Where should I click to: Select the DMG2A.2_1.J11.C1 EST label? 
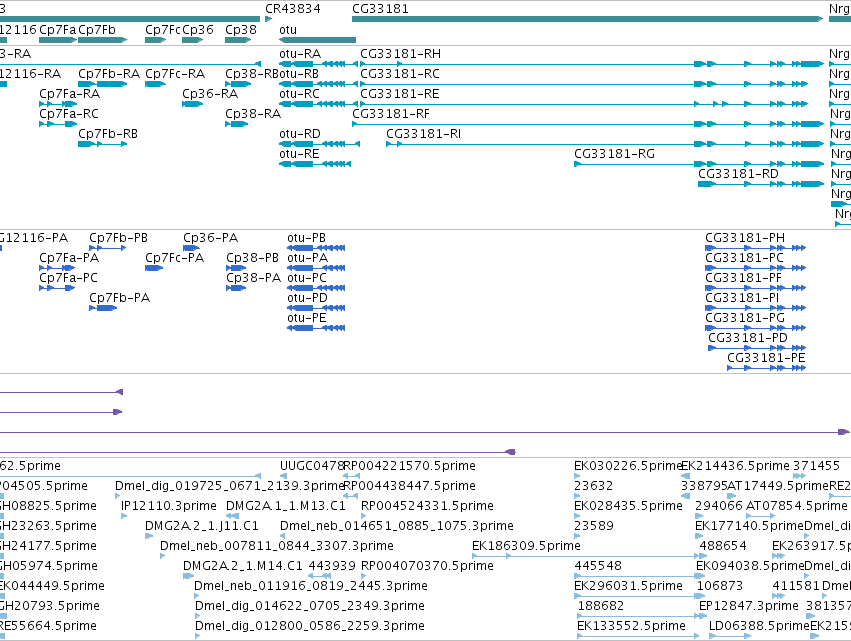[x=202, y=526]
